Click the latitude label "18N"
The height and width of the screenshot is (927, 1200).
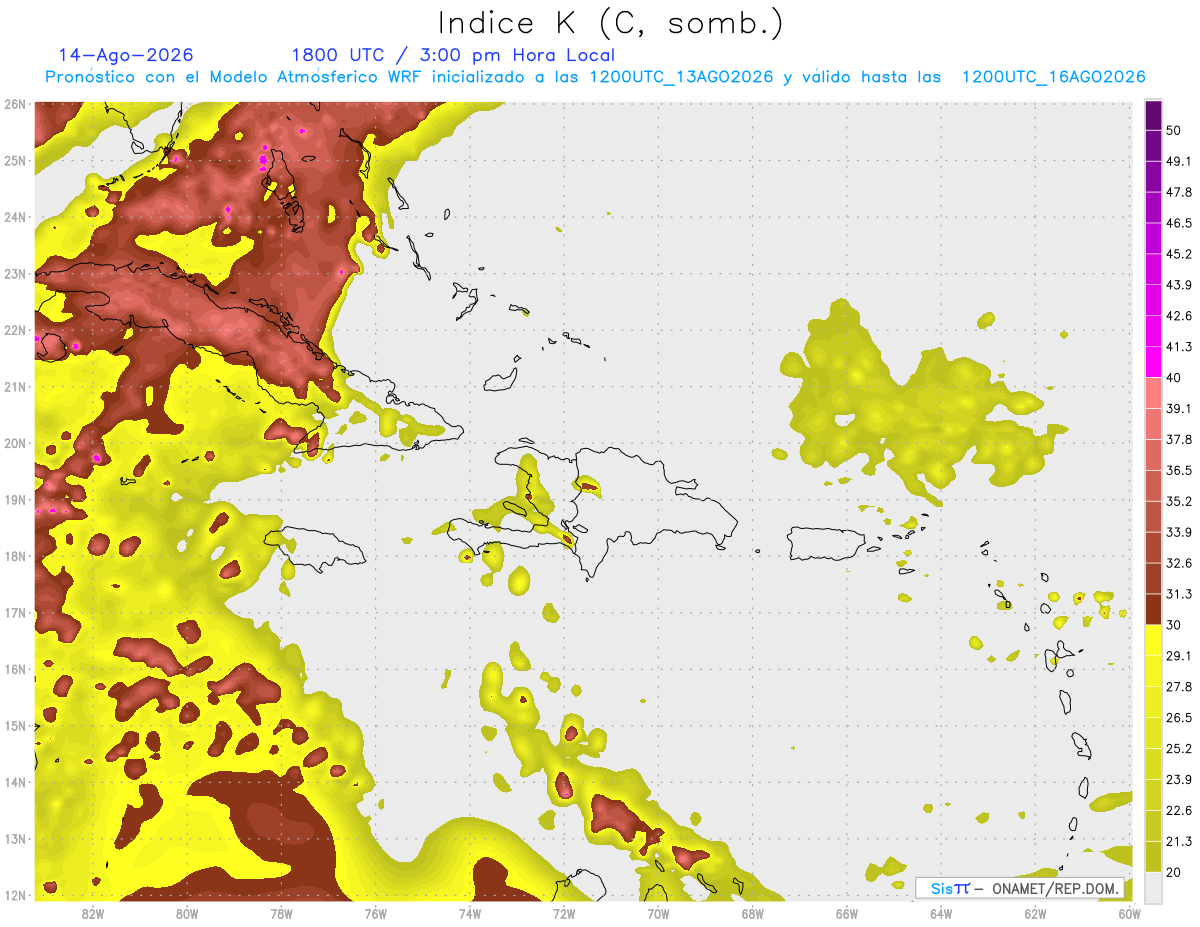15,556
